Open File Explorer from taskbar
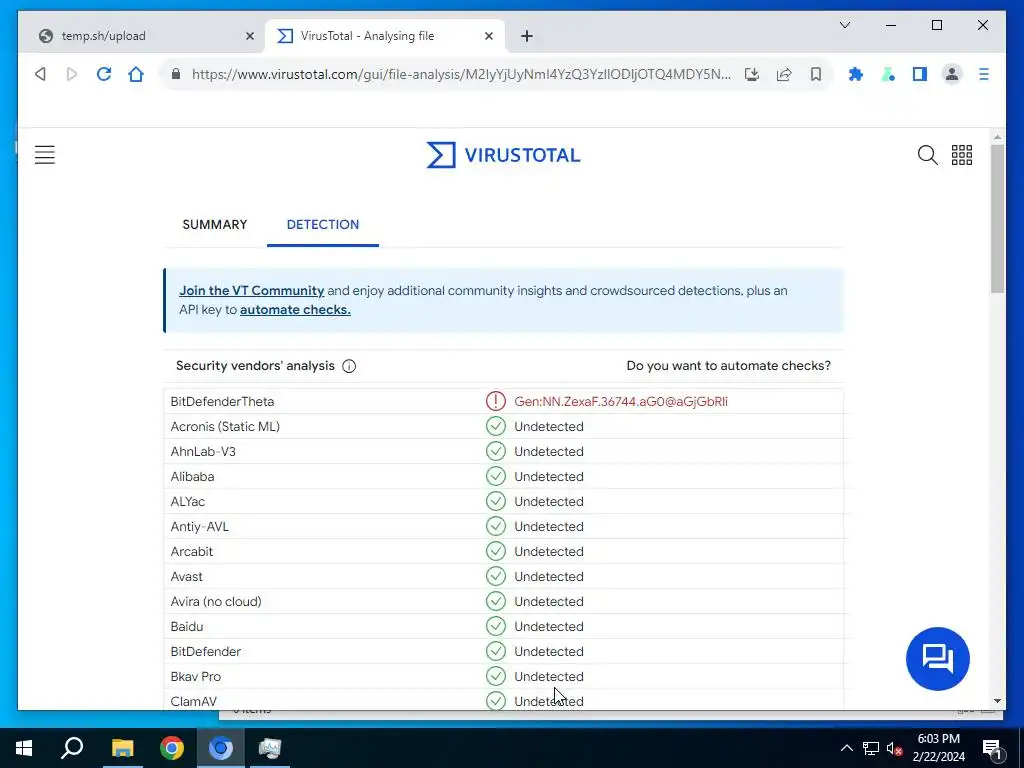 tap(122, 748)
